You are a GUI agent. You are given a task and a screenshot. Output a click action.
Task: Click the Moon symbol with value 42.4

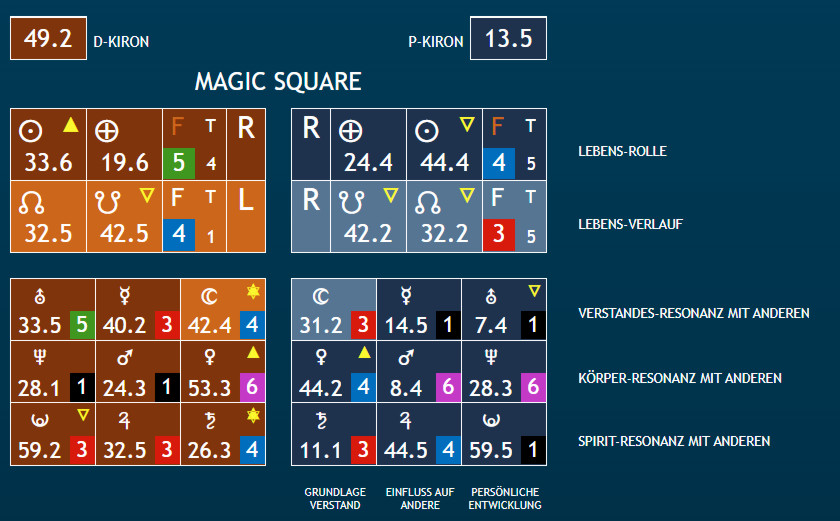[209, 295]
